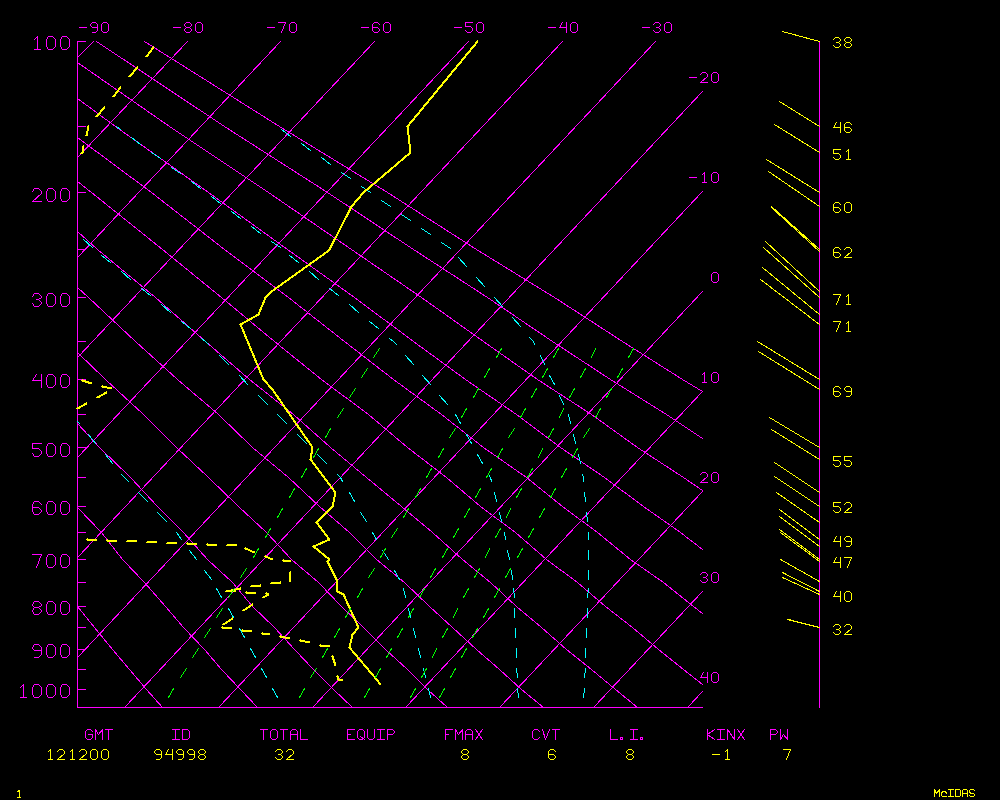Select the 500 pressure level label

(51, 450)
